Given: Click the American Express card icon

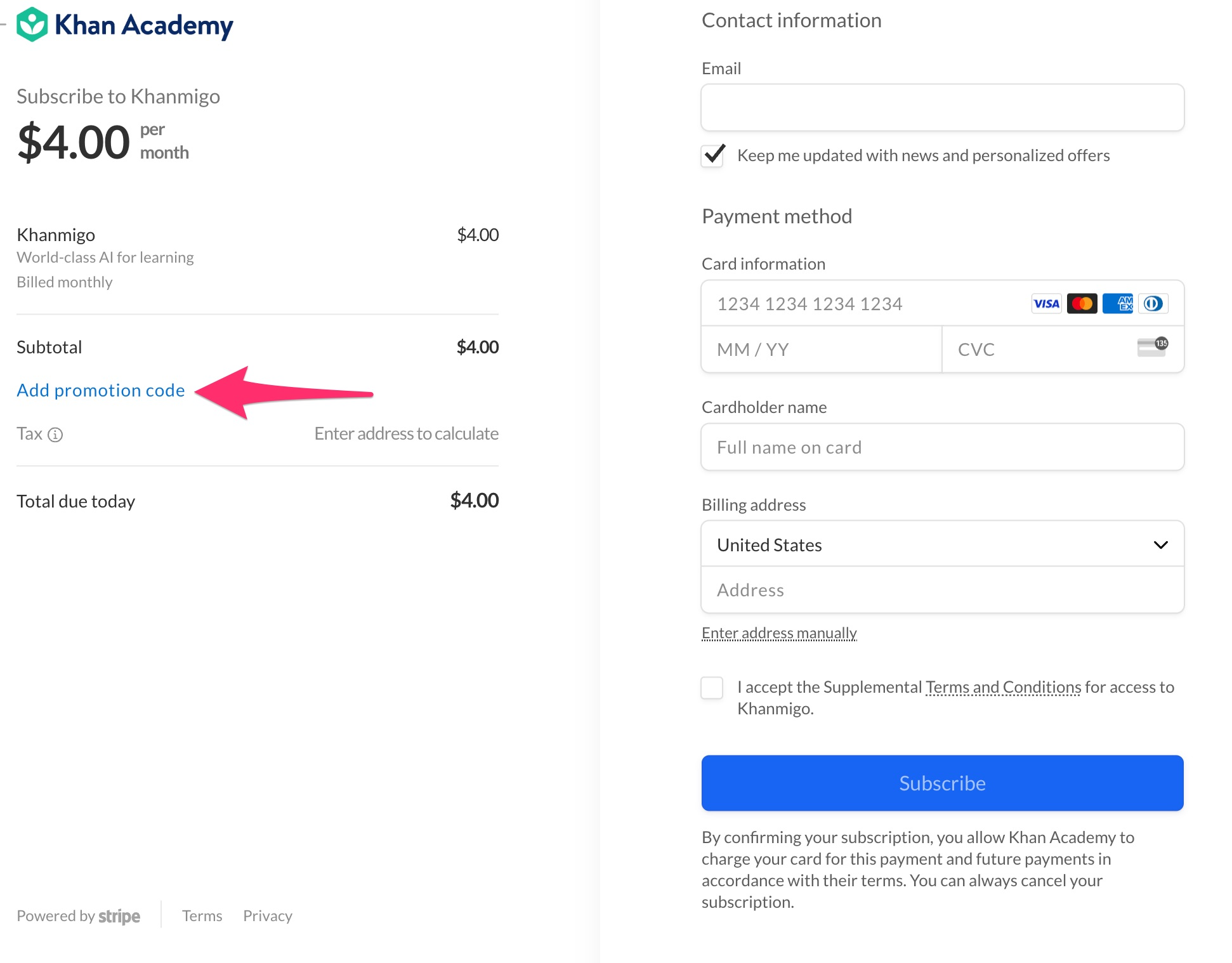Looking at the screenshot, I should [1117, 303].
